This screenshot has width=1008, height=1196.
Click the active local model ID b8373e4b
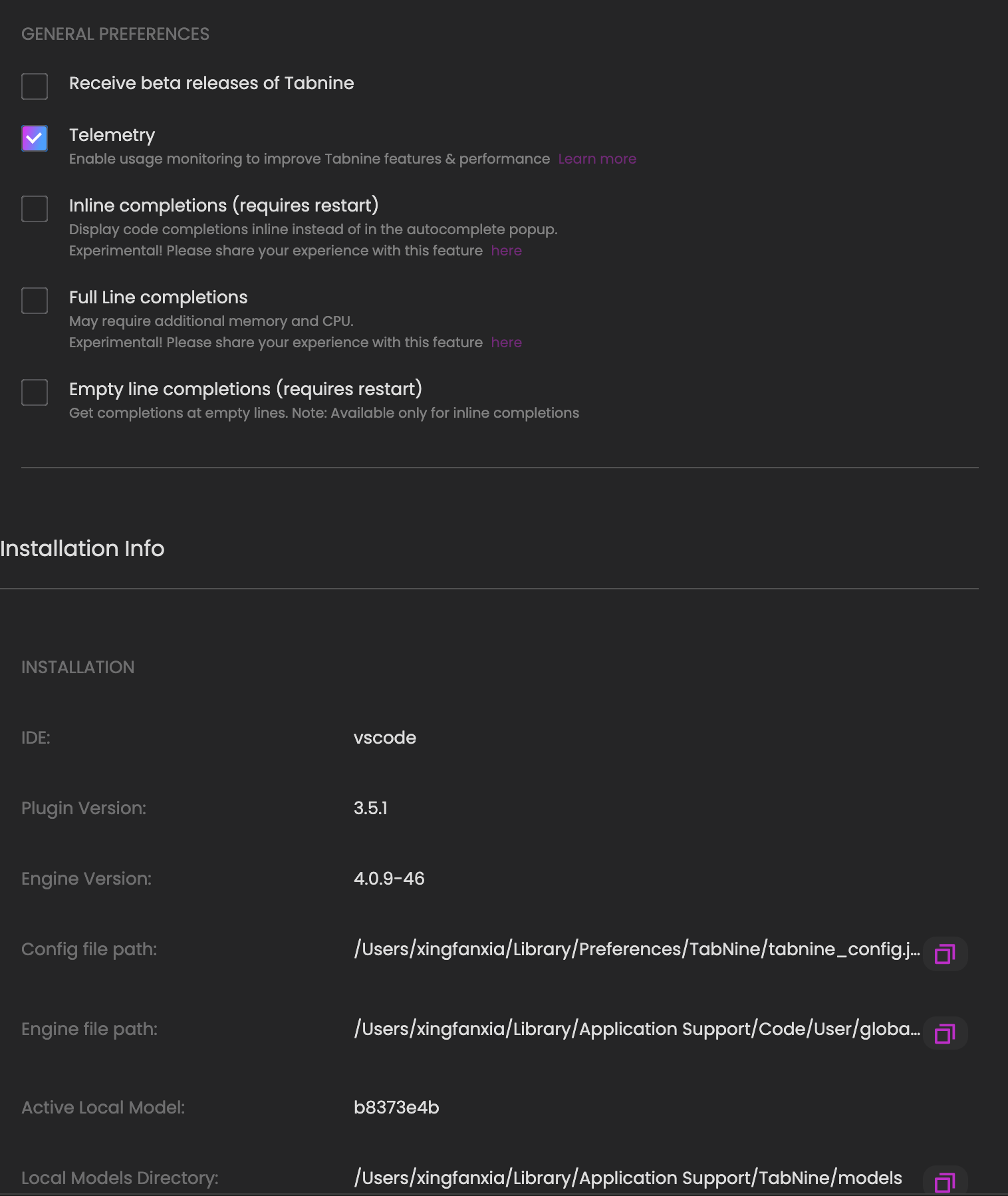[x=396, y=1108]
